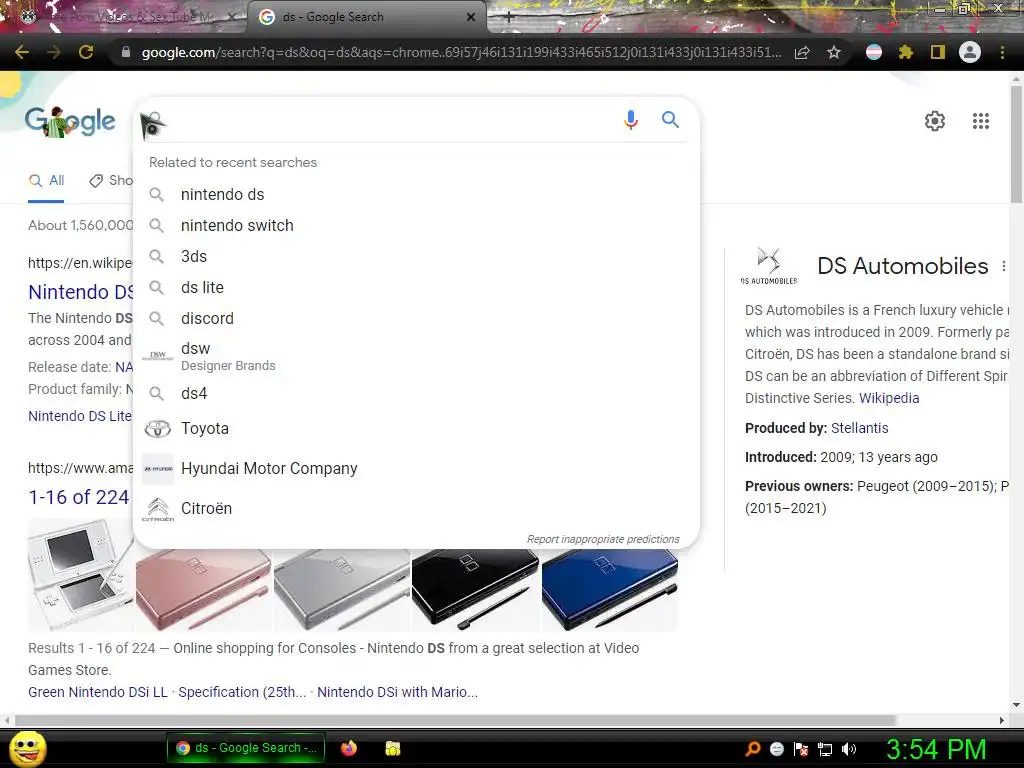Open the Google apps grid
The height and width of the screenshot is (768, 1024).
pyautogui.click(x=980, y=121)
